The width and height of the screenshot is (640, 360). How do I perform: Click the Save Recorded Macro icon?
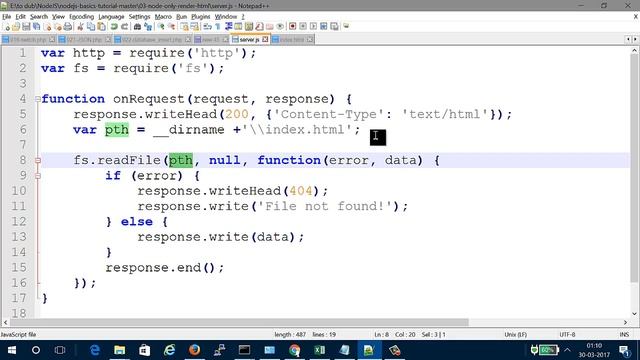coord(334,27)
